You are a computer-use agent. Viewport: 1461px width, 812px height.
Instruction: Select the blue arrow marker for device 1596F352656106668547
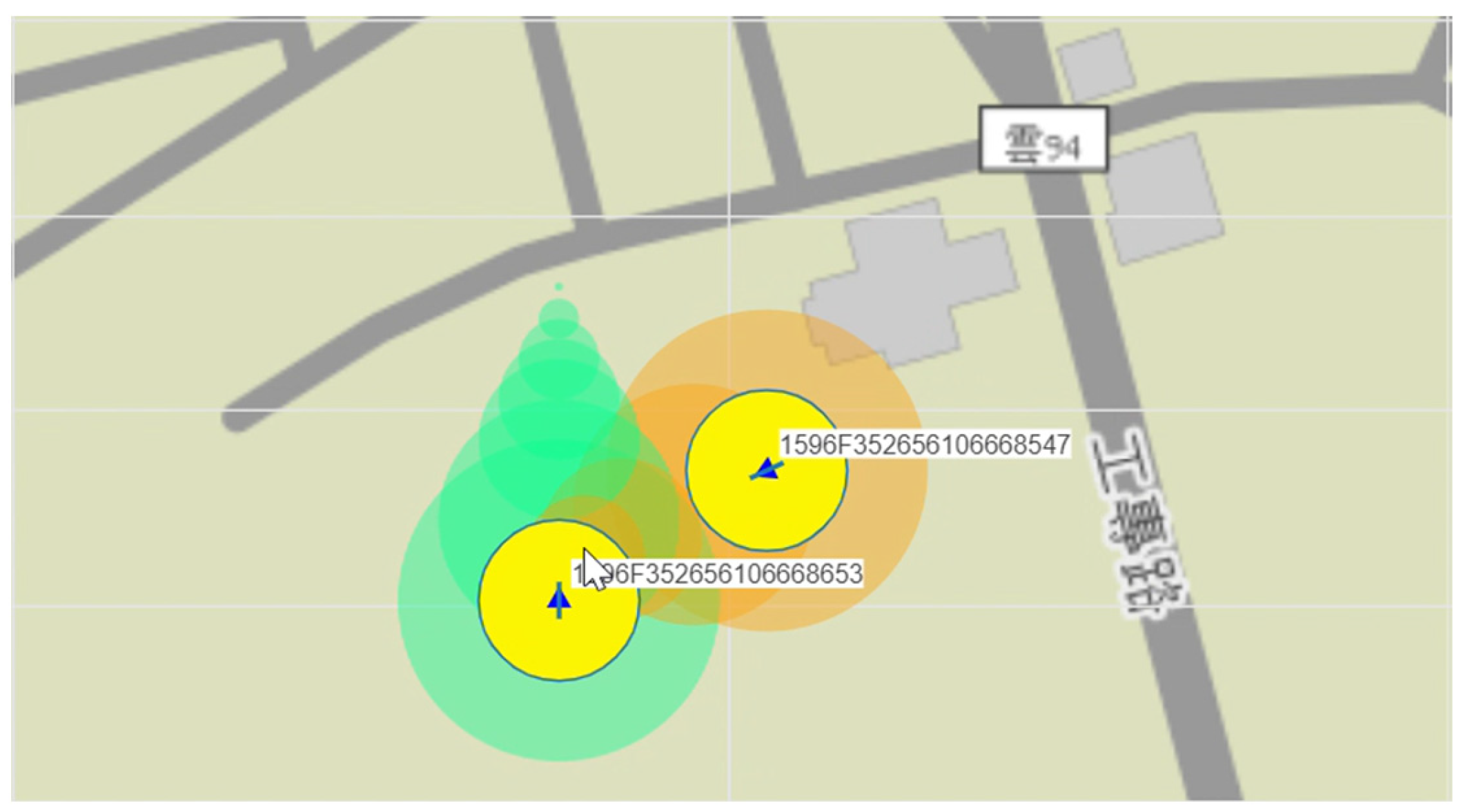point(766,470)
